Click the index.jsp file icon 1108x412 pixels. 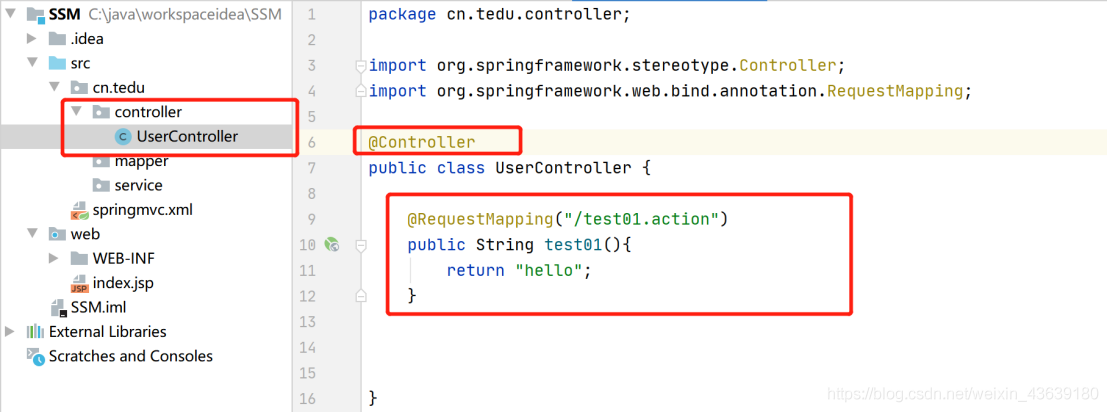click(80, 284)
